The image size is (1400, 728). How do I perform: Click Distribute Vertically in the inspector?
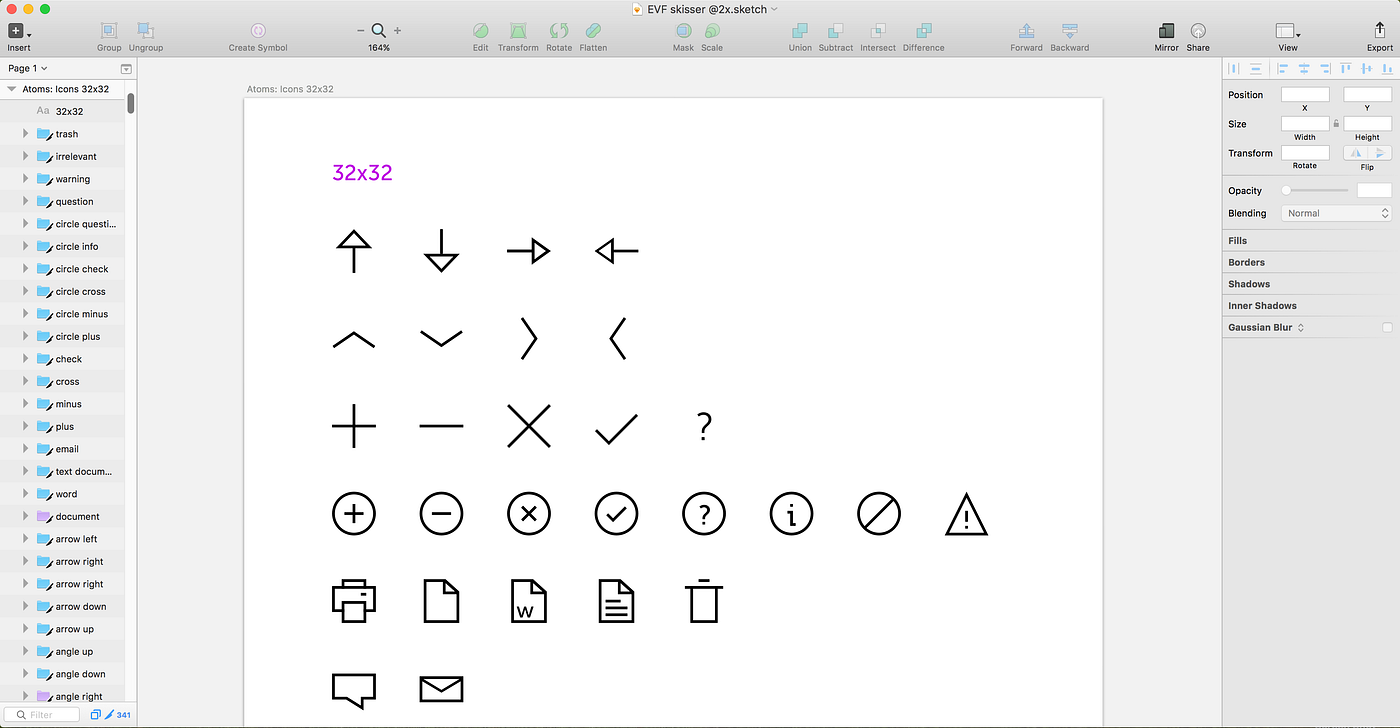pos(1255,69)
